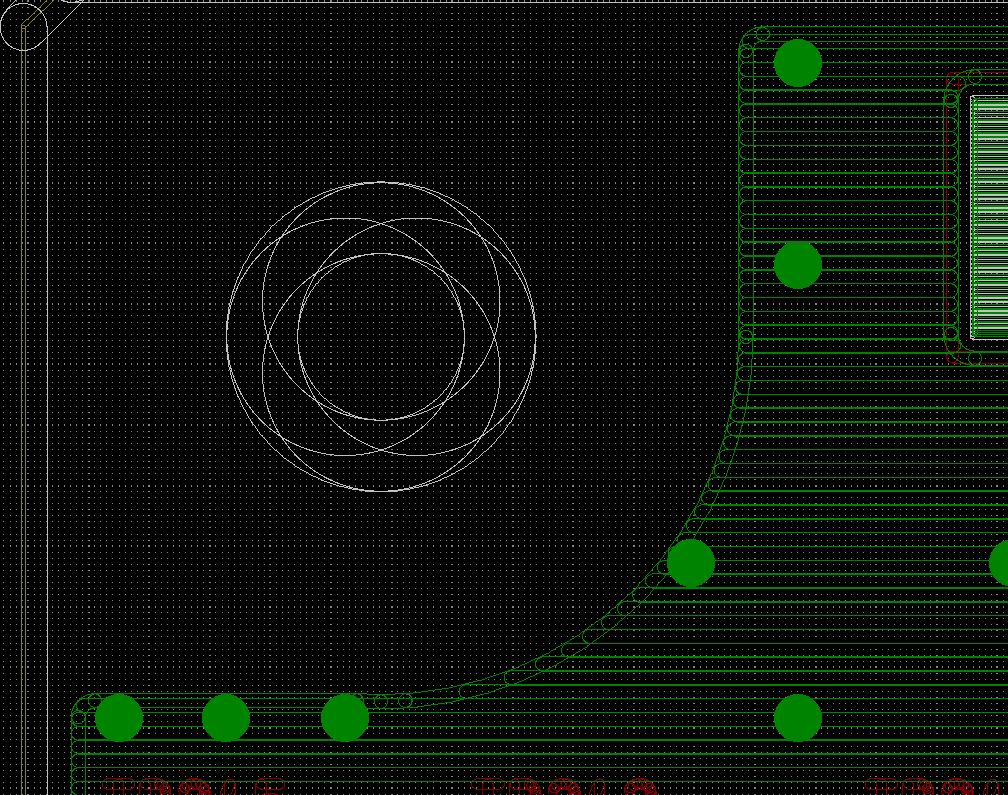Select the topmost green via in the copper pour
Viewport: 1008px width, 795px height.
798,63
